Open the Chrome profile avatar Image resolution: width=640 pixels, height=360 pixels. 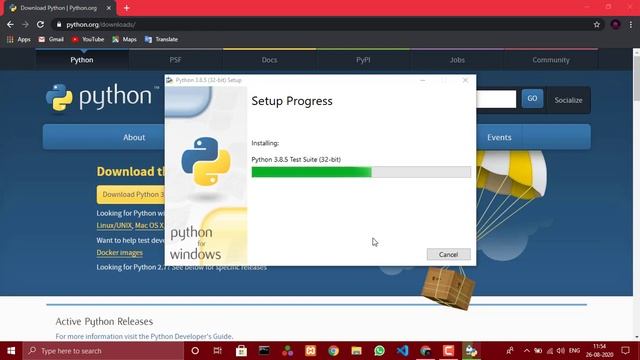point(616,24)
